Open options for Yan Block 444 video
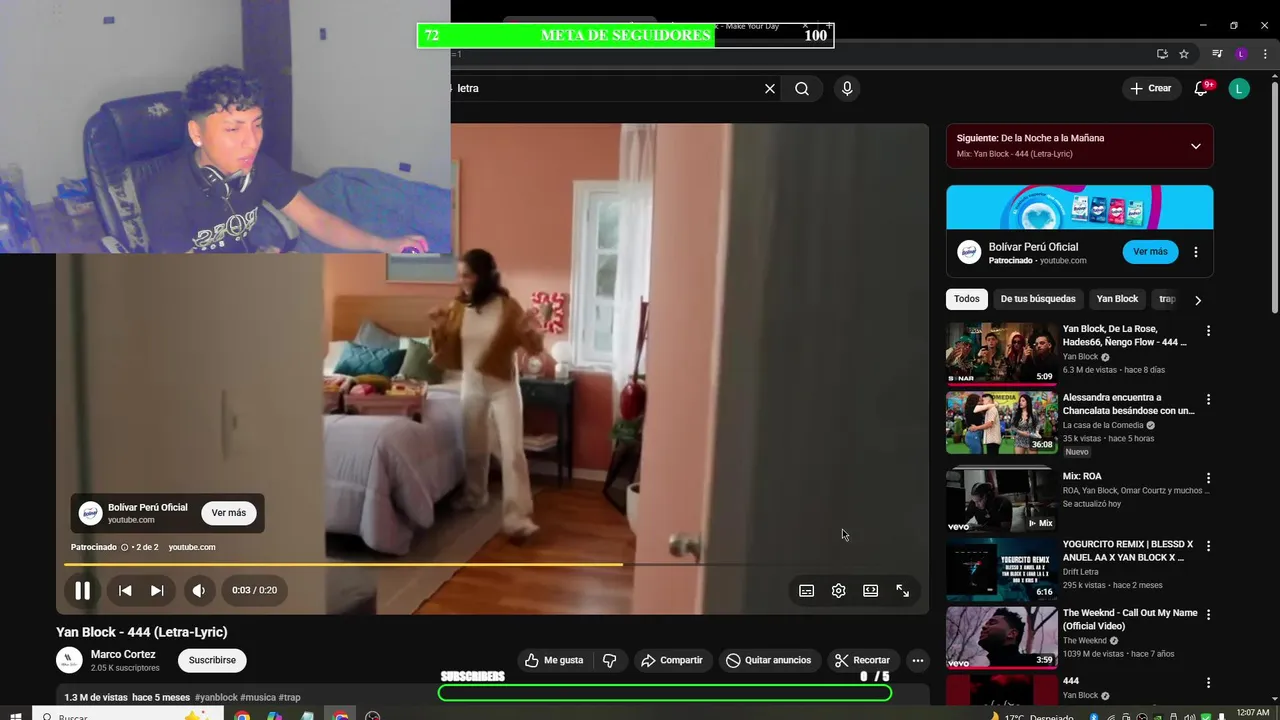This screenshot has height=720, width=1280. (1208, 331)
